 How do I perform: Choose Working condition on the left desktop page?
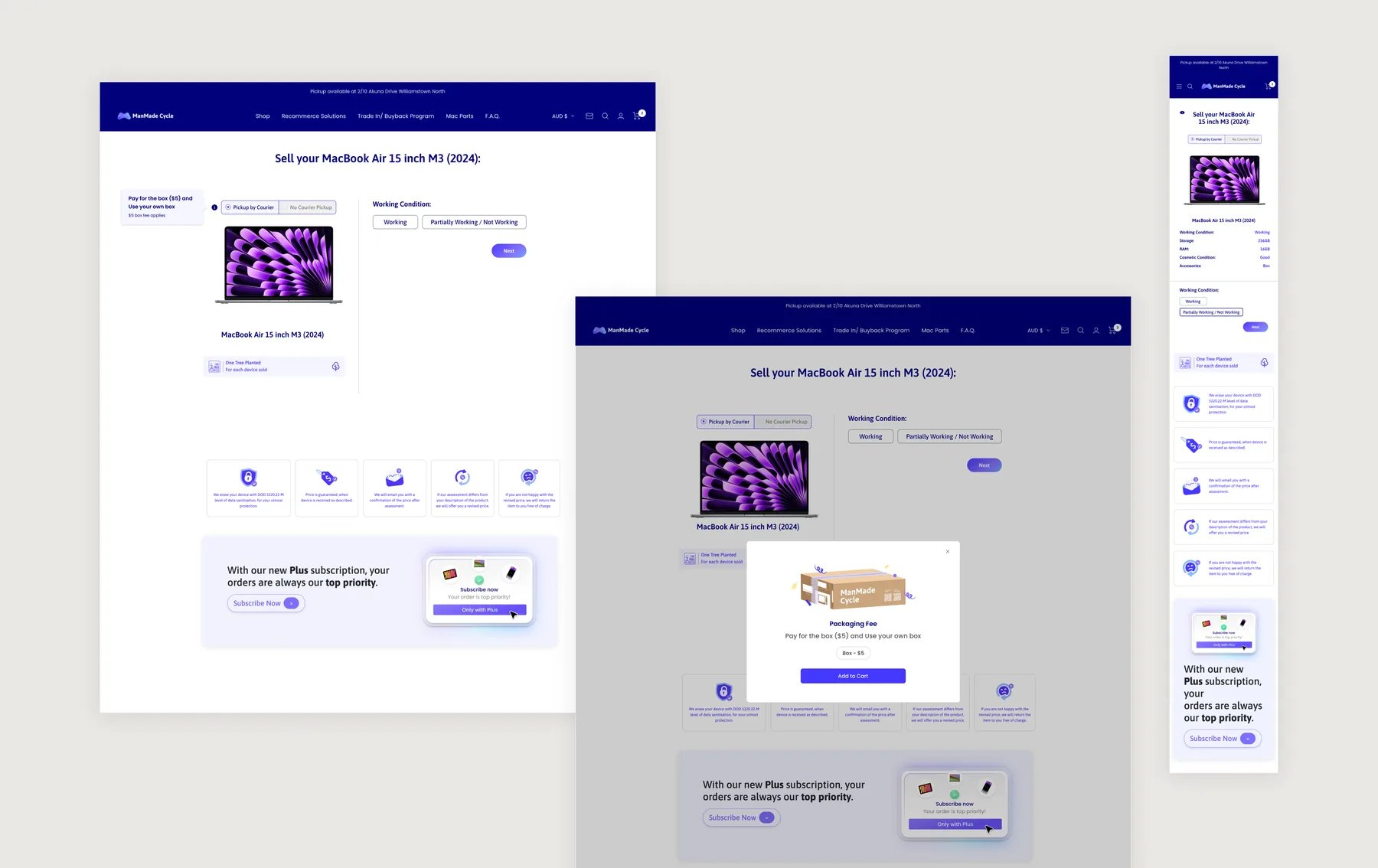[395, 222]
